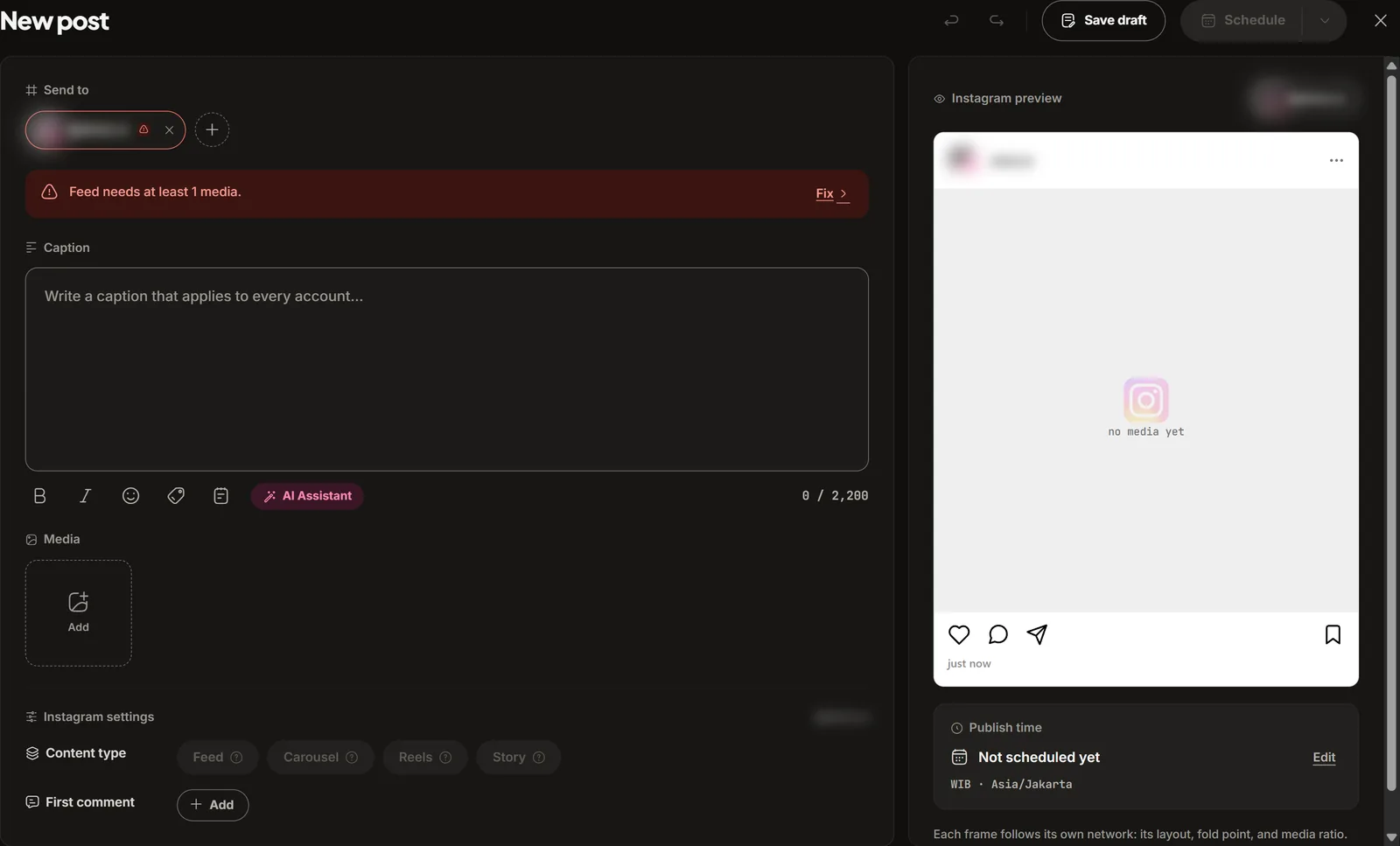
Task: Click the share paper plane icon
Action: (1037, 634)
